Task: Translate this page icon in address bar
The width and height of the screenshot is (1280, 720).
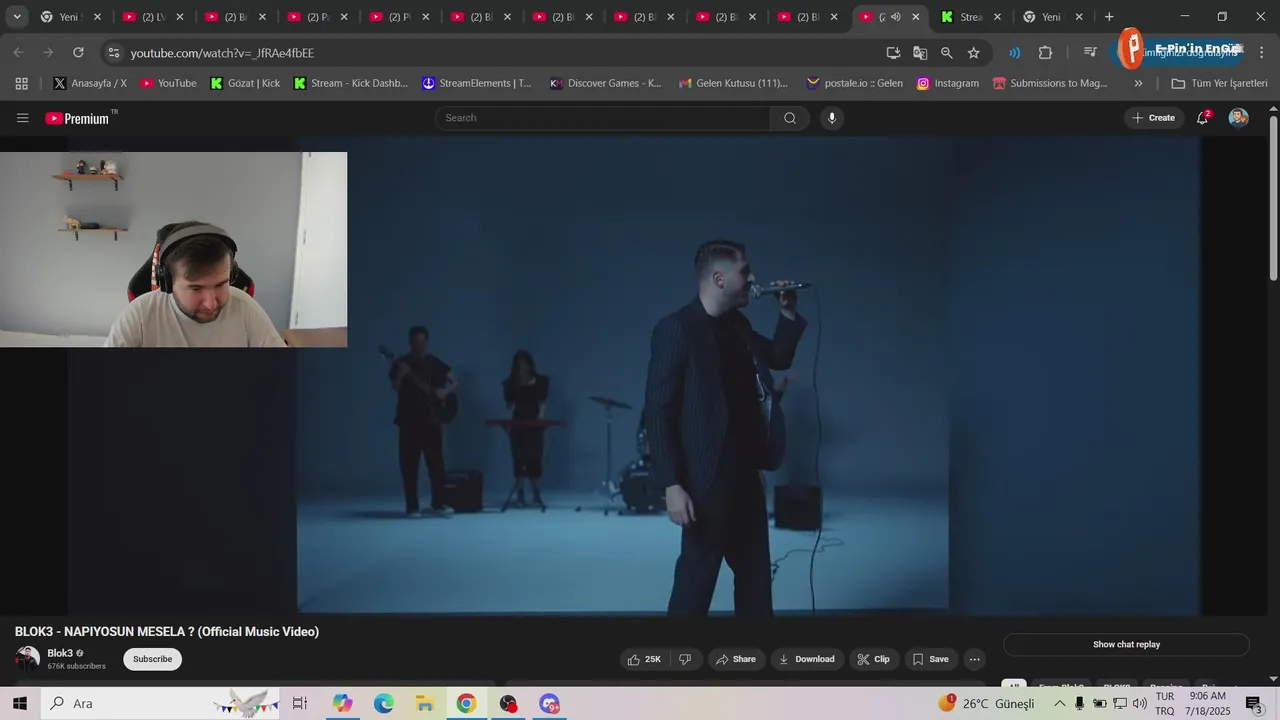Action: (920, 52)
